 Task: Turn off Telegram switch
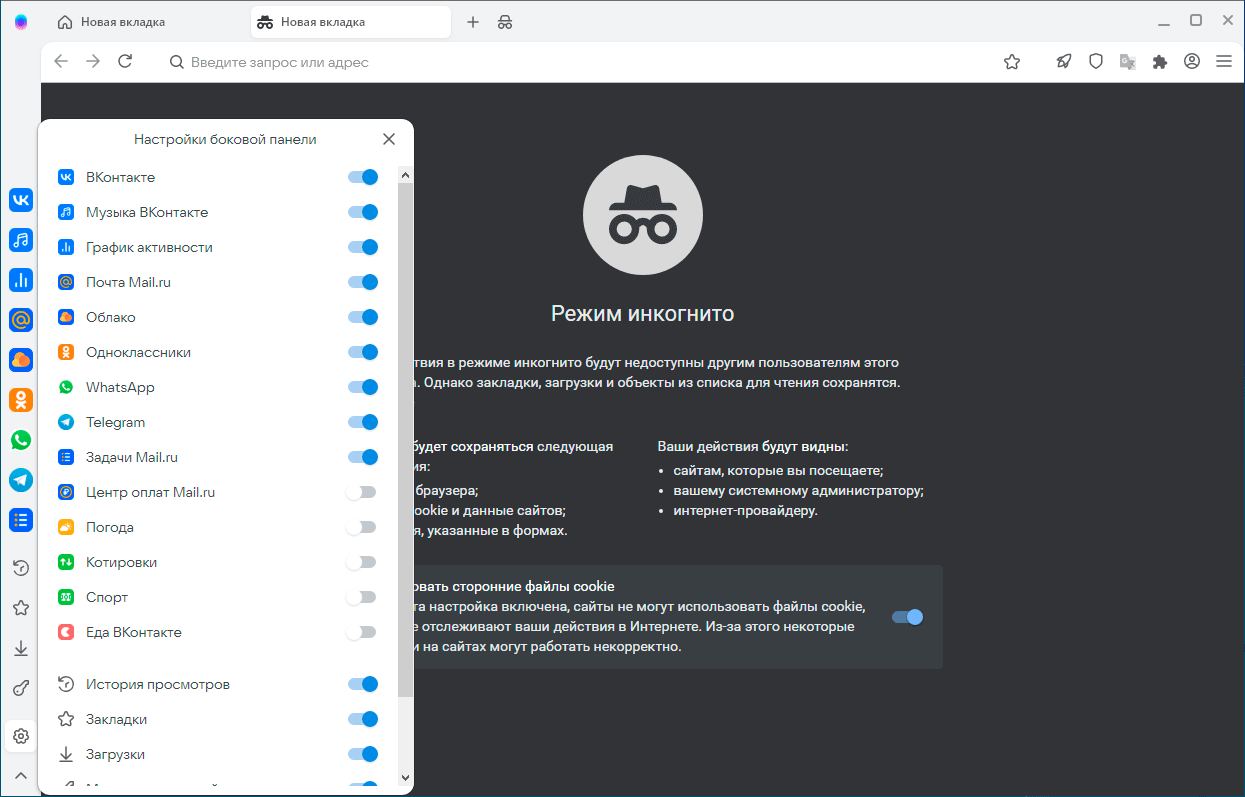click(363, 422)
